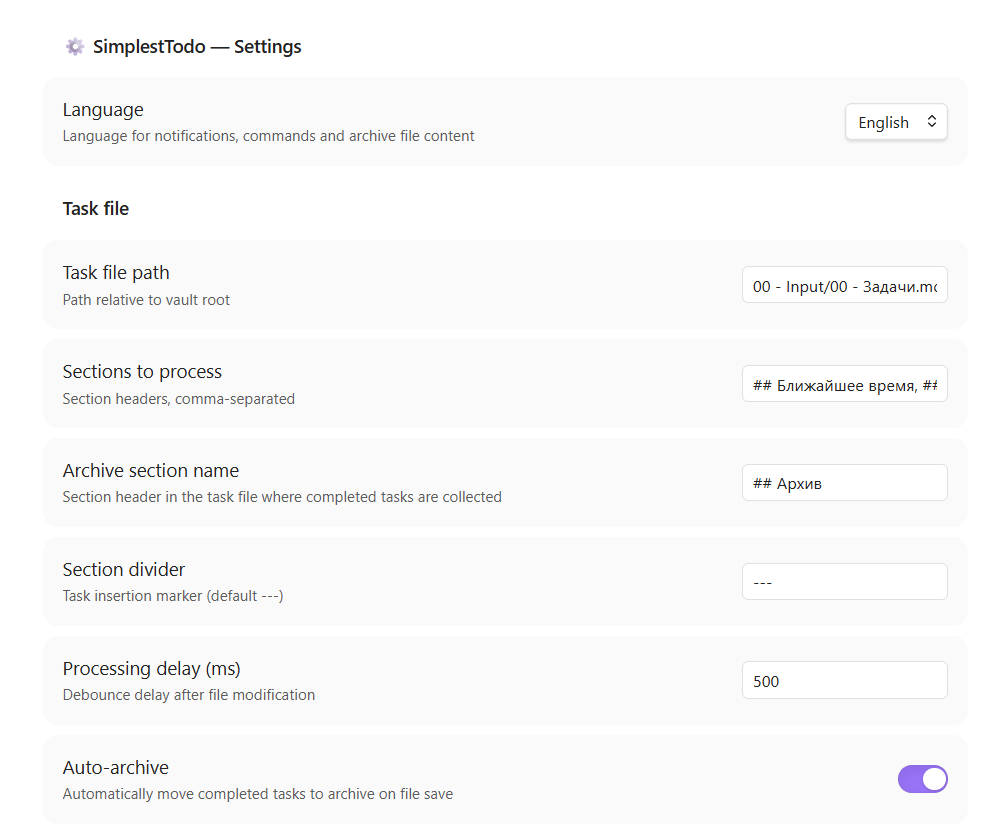Viewport: 996px width, 838px height.
Task: Select the Section divider text field
Action: pos(844,582)
